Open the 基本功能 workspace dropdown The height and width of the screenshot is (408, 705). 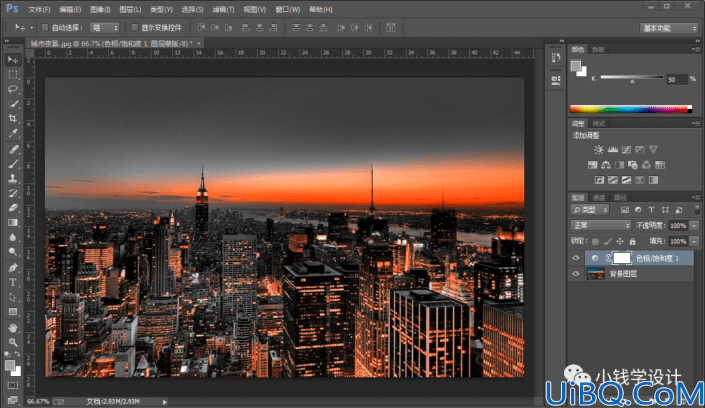click(669, 28)
